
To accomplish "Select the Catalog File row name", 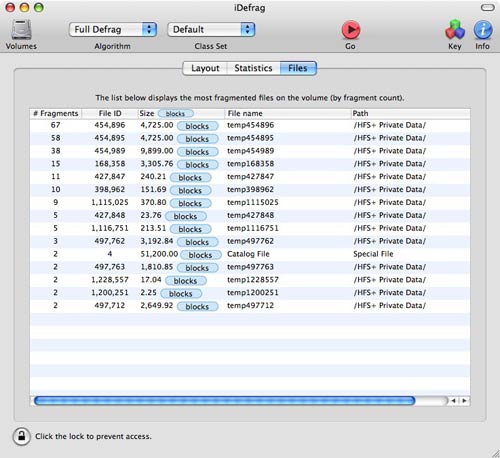I will (248, 254).
